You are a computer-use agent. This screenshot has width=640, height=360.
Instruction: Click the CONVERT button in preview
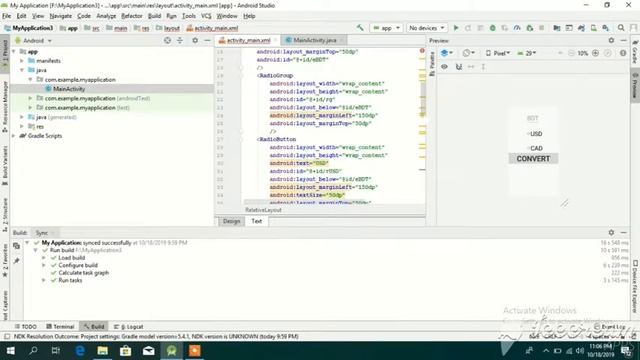(533, 159)
